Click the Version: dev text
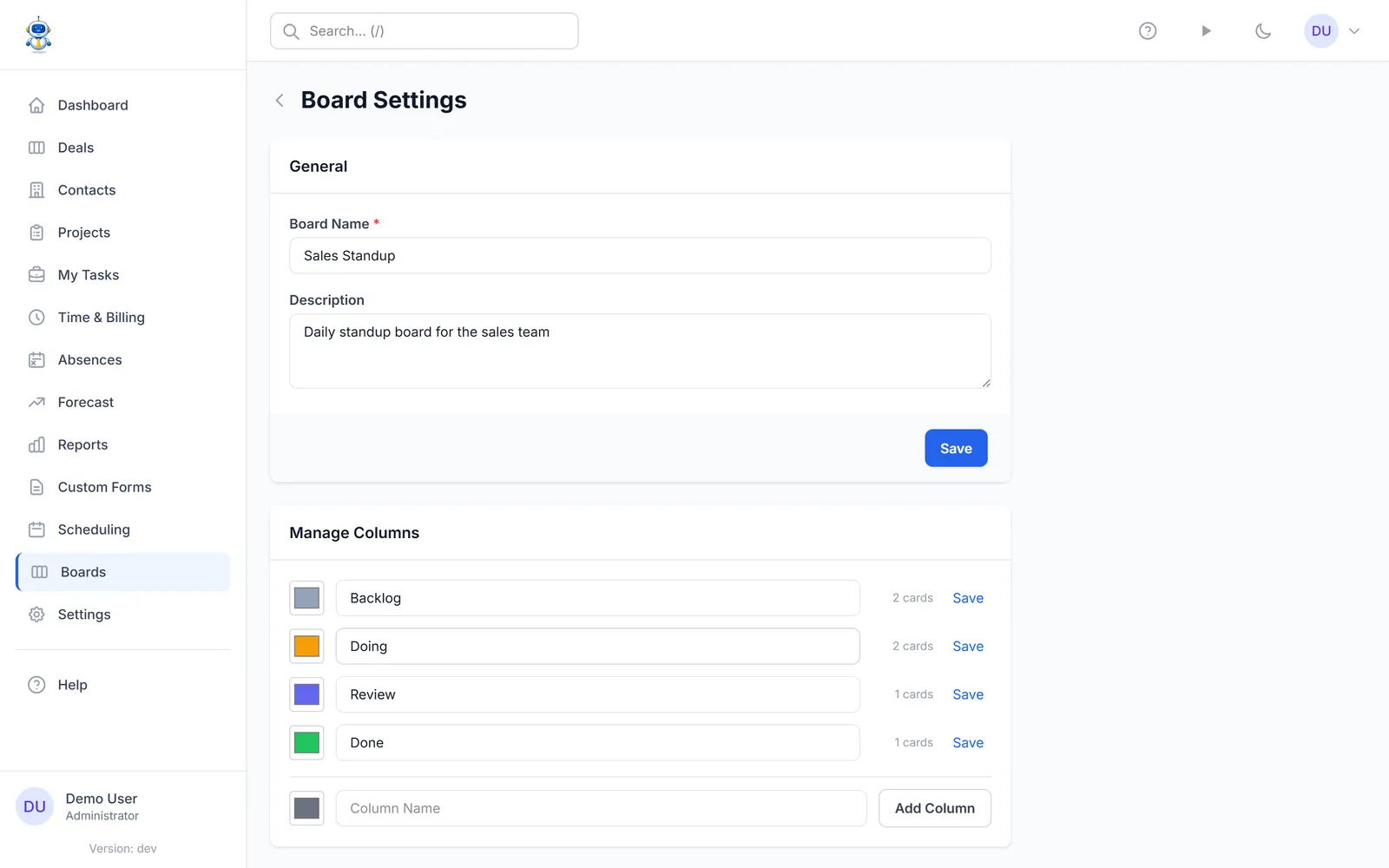The height and width of the screenshot is (868, 1389). tap(123, 849)
